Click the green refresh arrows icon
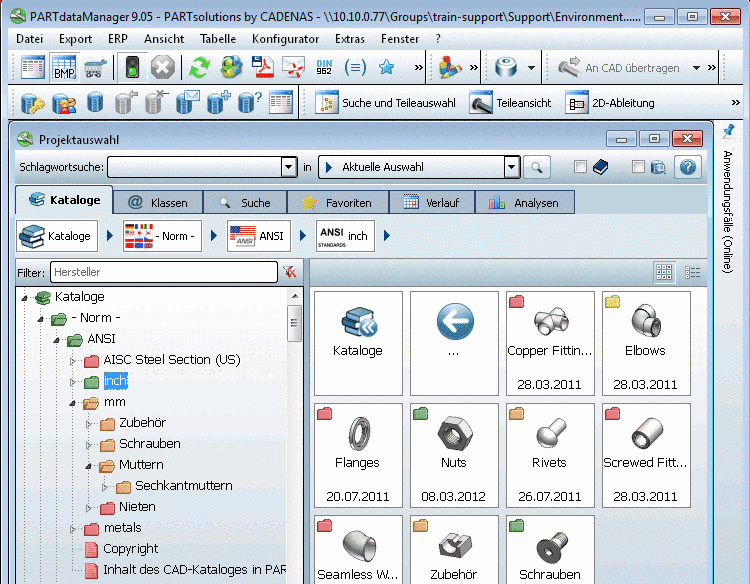Image resolution: width=750 pixels, height=584 pixels. (199, 67)
